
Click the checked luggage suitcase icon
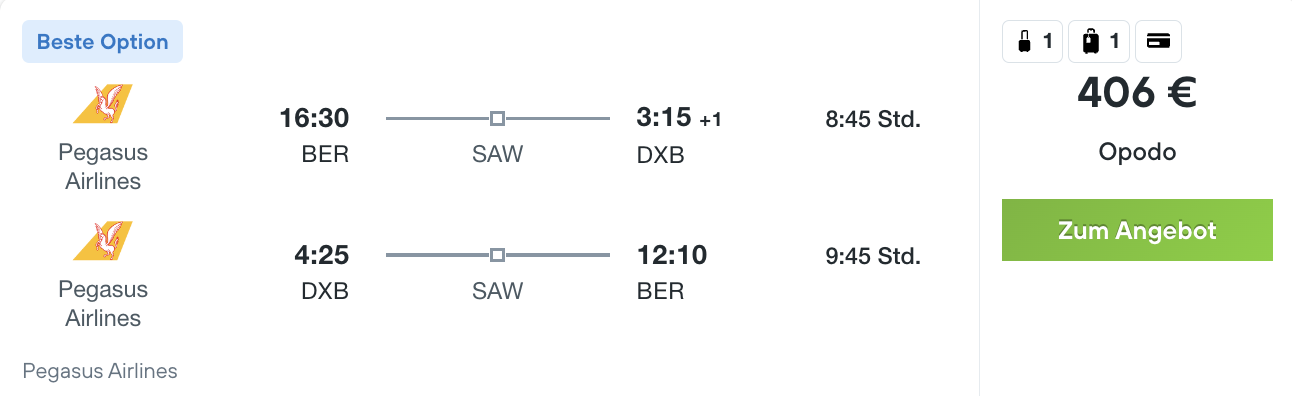click(x=1091, y=42)
